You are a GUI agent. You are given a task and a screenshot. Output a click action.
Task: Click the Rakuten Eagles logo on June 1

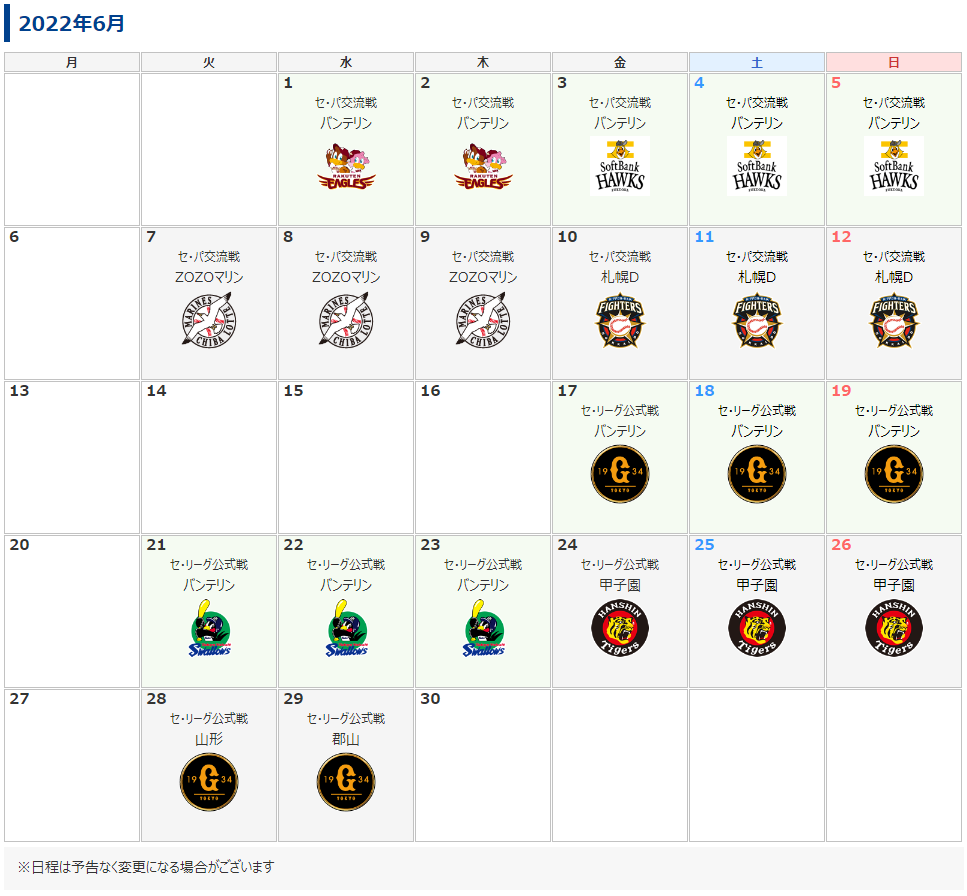tap(346, 166)
